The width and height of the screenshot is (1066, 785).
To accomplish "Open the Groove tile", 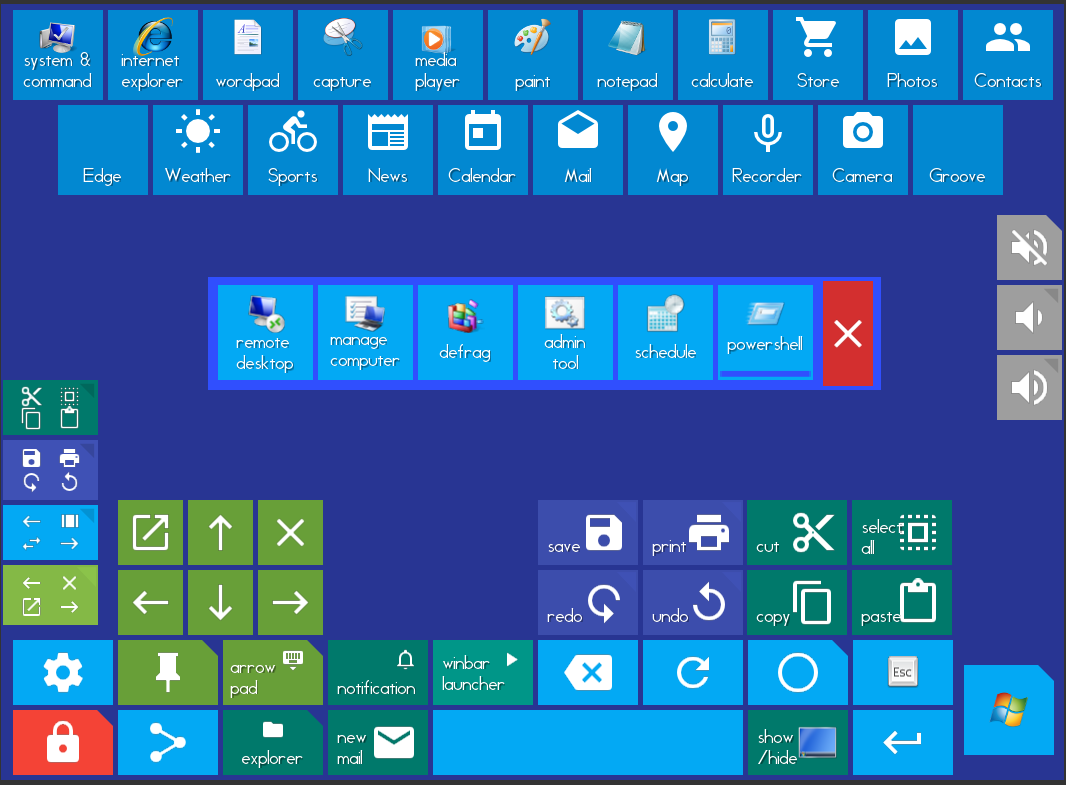I will click(958, 150).
